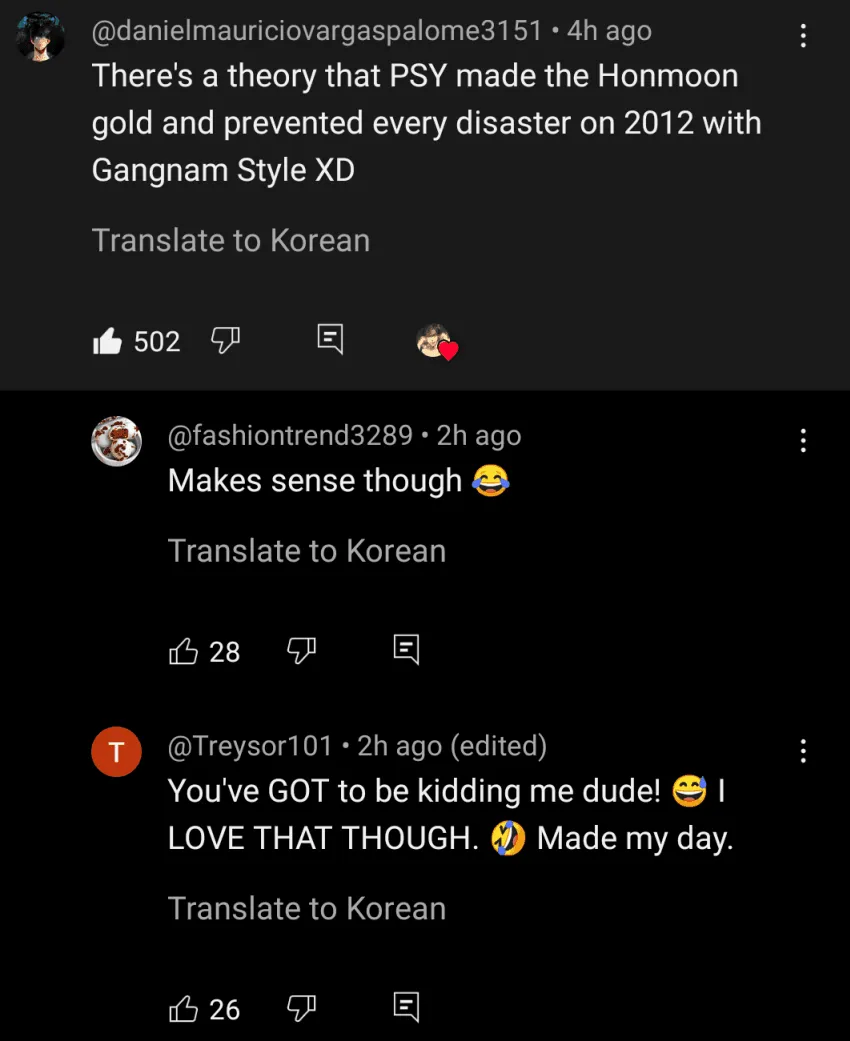The width and height of the screenshot is (850, 1041).
Task: Visit @danielmauriciovargaspalome3151 channel handle
Action: 317,31
